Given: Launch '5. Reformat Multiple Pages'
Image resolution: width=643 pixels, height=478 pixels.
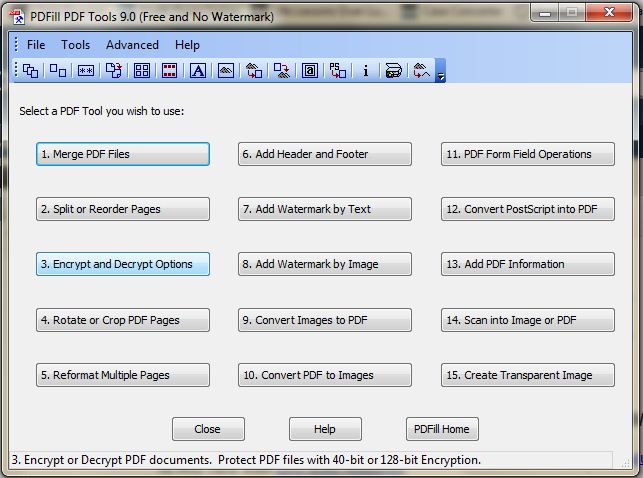Looking at the screenshot, I should coord(123,375).
